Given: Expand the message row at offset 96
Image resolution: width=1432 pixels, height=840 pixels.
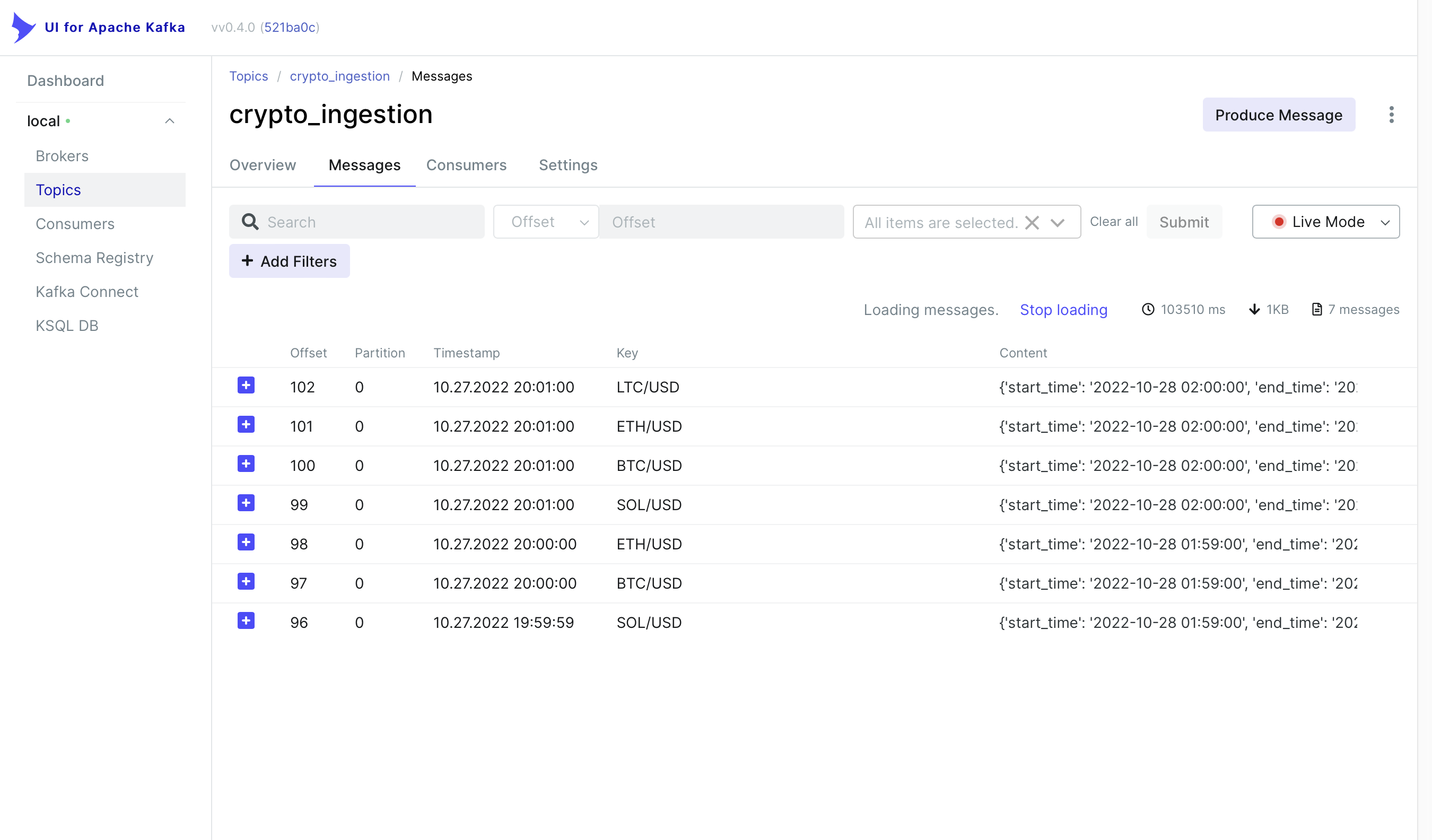Looking at the screenshot, I should pyautogui.click(x=246, y=620).
